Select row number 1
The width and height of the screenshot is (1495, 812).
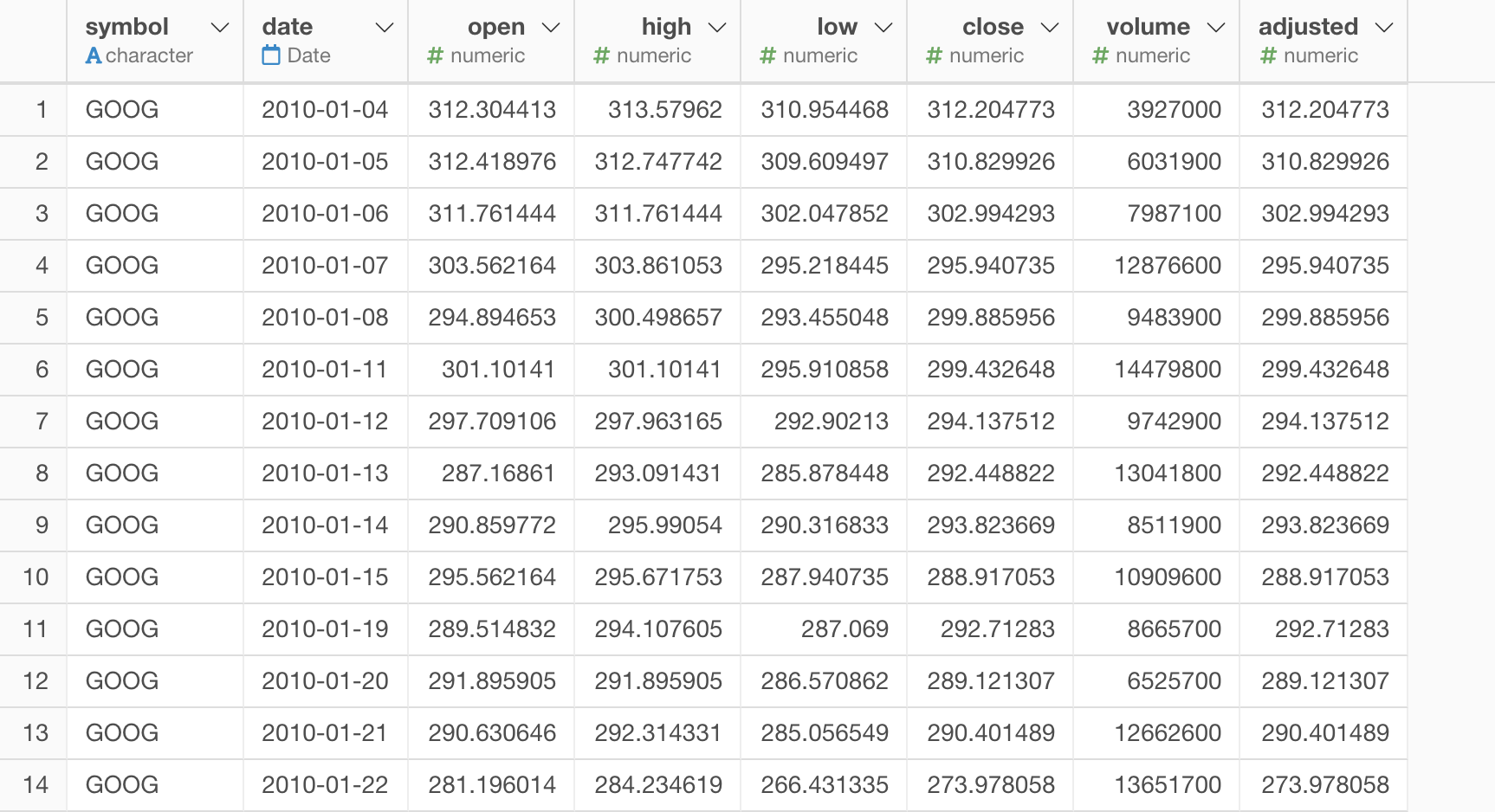41,110
